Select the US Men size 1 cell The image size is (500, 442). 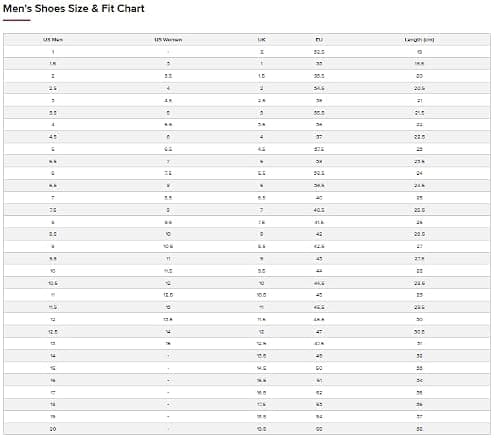point(53,52)
